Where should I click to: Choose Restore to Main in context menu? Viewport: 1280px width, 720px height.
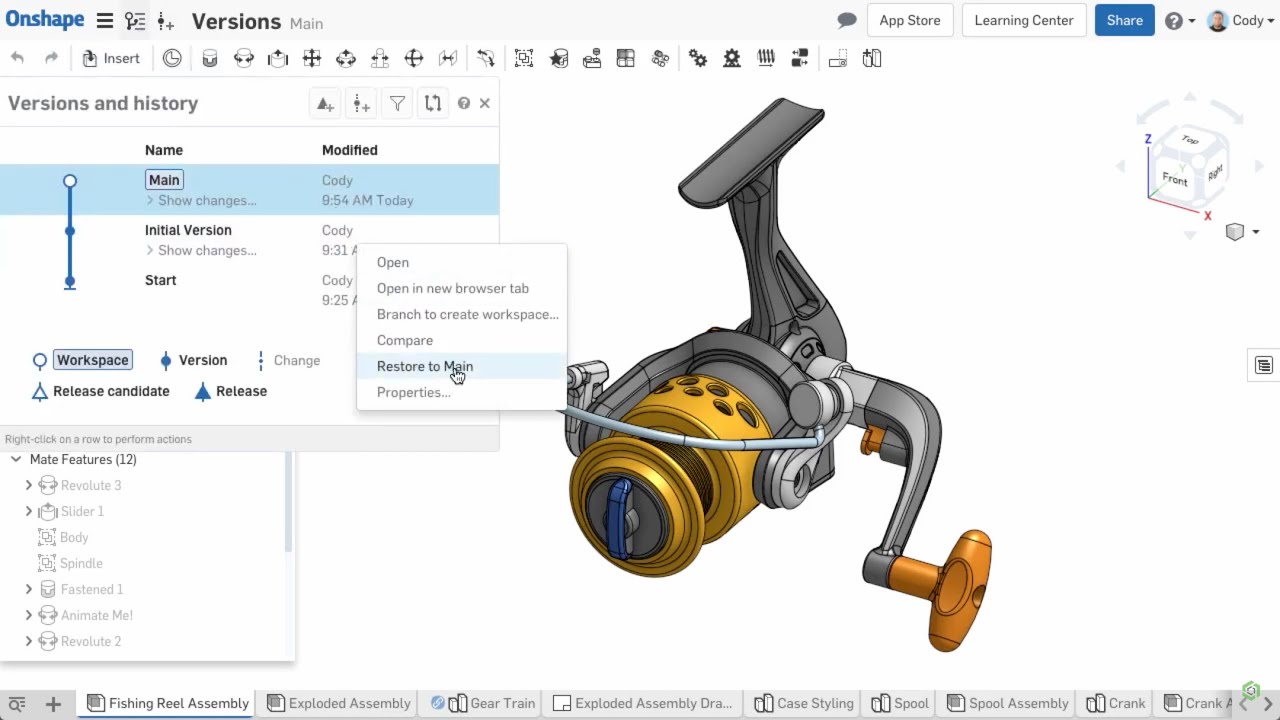[461, 366]
